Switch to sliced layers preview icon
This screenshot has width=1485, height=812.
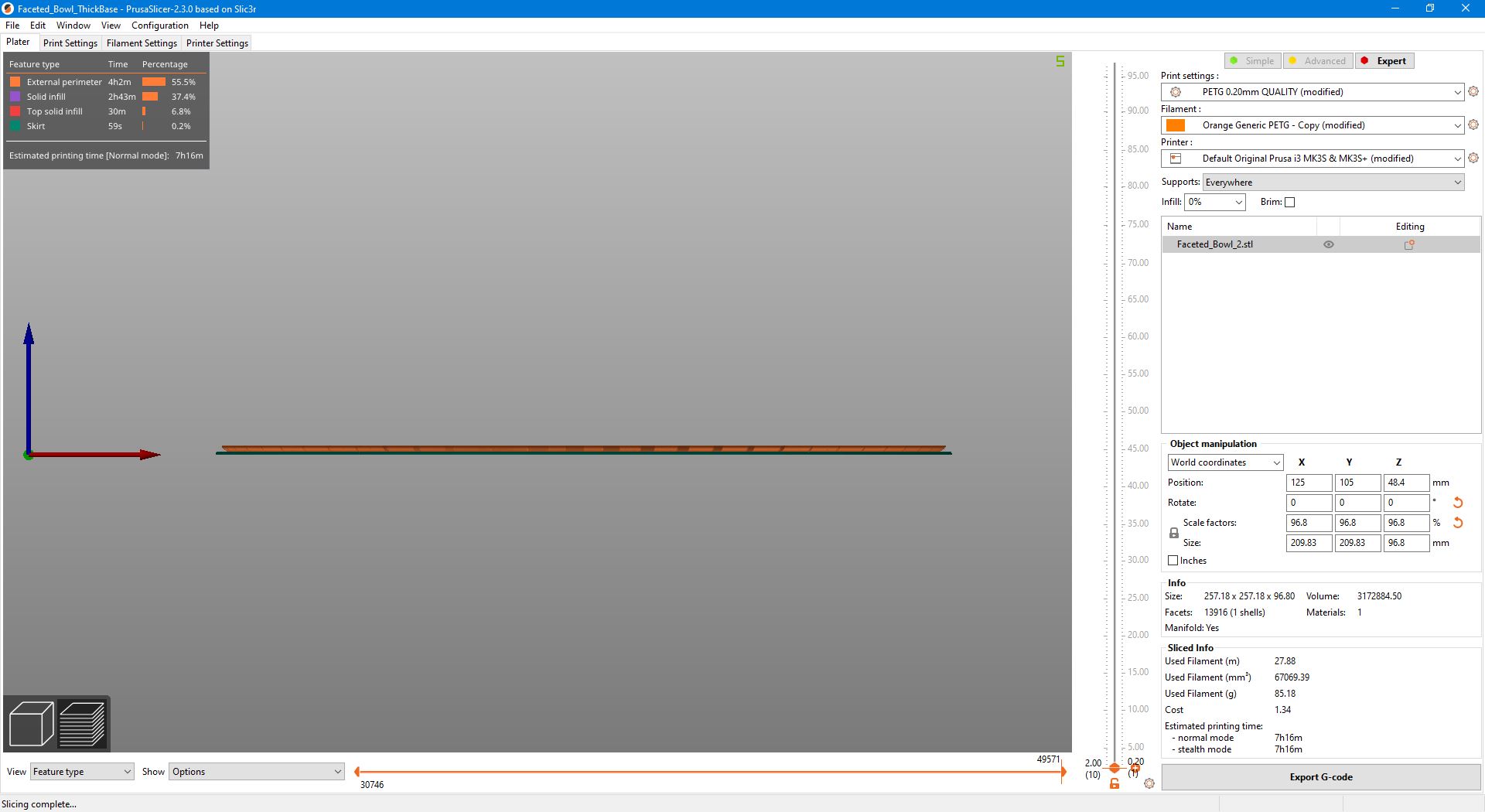pos(82,724)
